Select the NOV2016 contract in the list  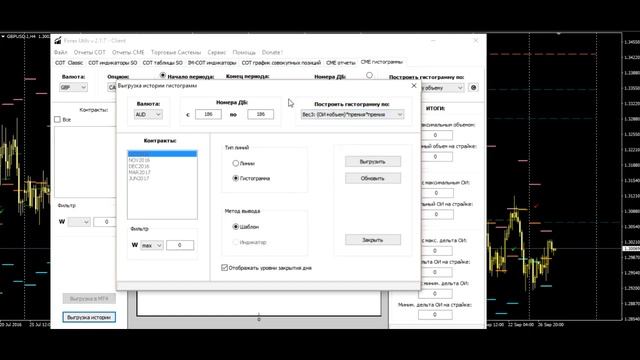(x=162, y=160)
